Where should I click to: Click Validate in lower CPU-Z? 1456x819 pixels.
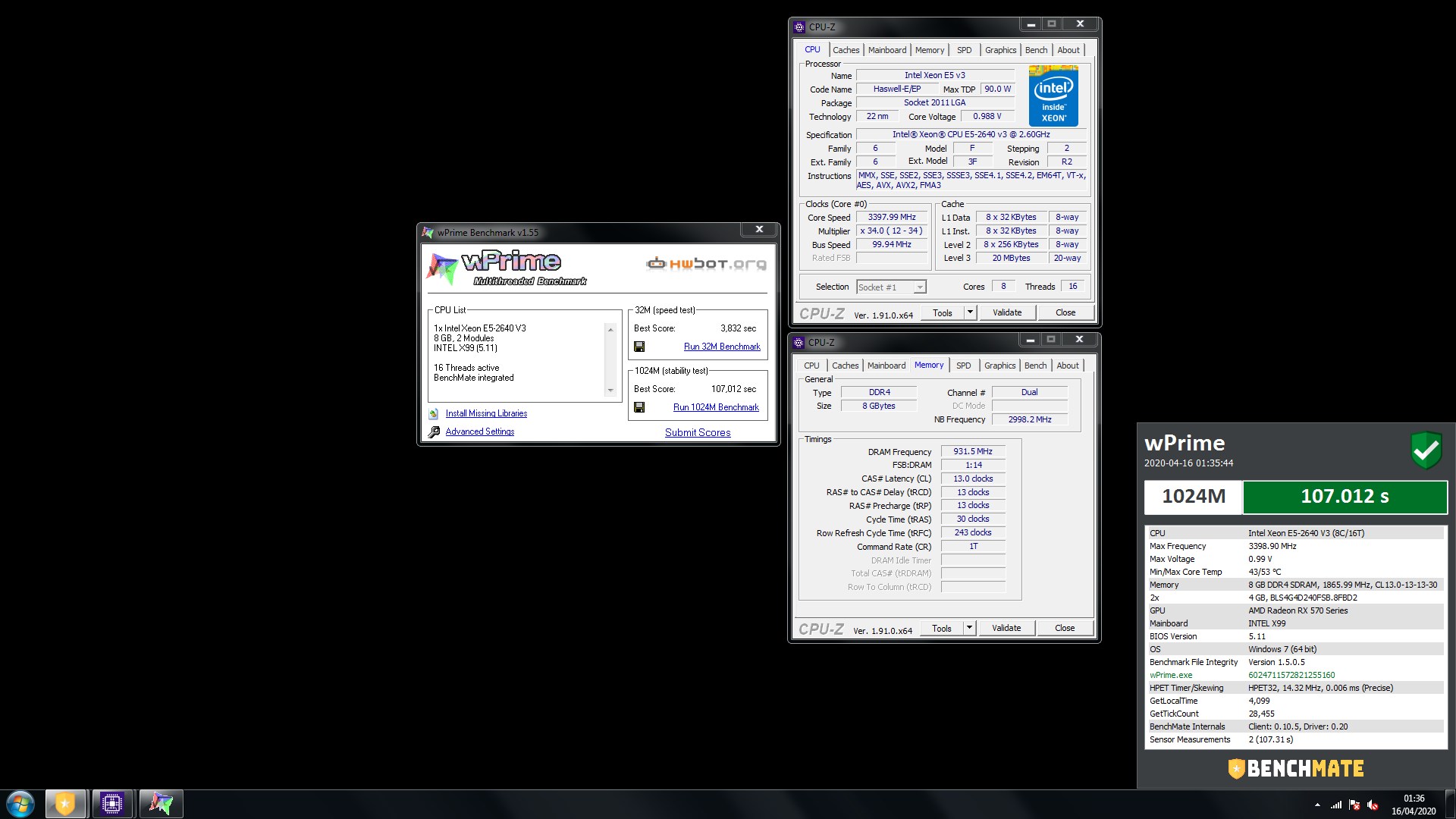coord(1006,628)
